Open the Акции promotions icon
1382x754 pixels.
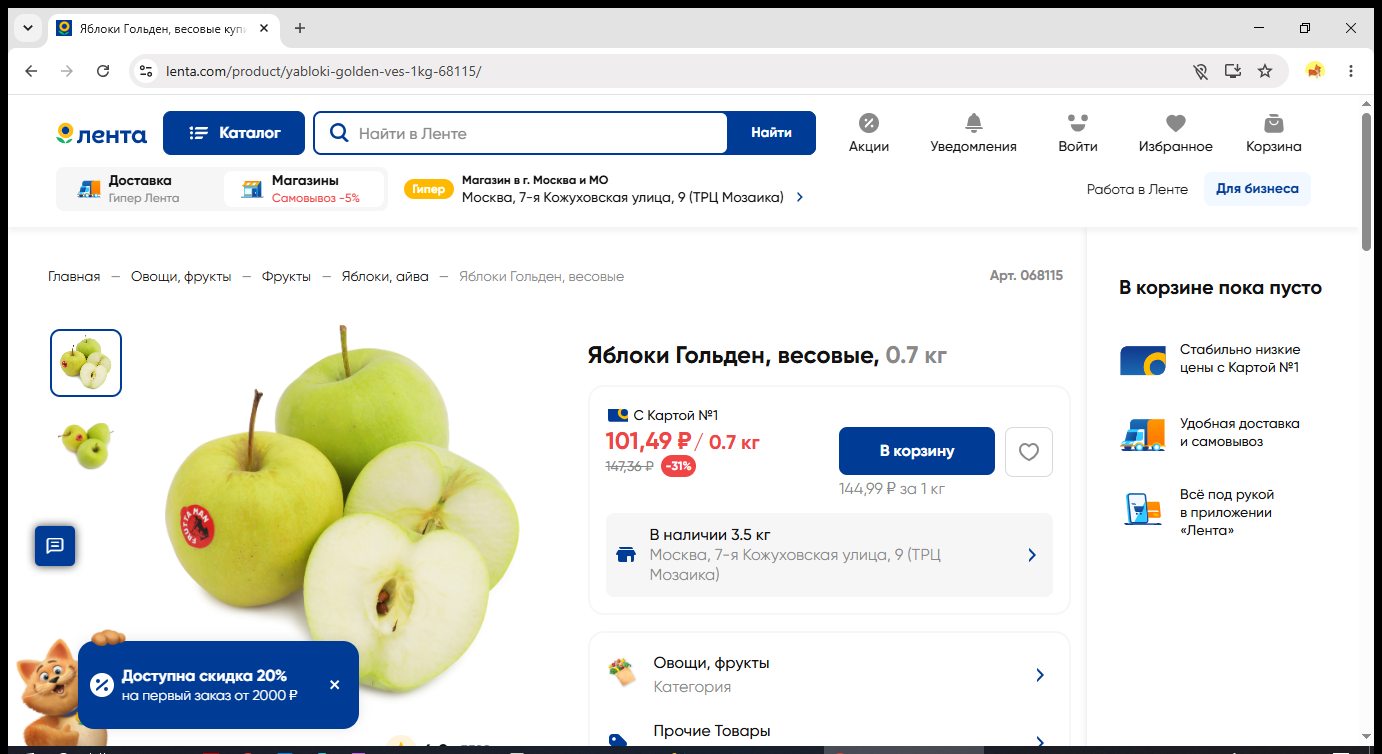coord(869,133)
